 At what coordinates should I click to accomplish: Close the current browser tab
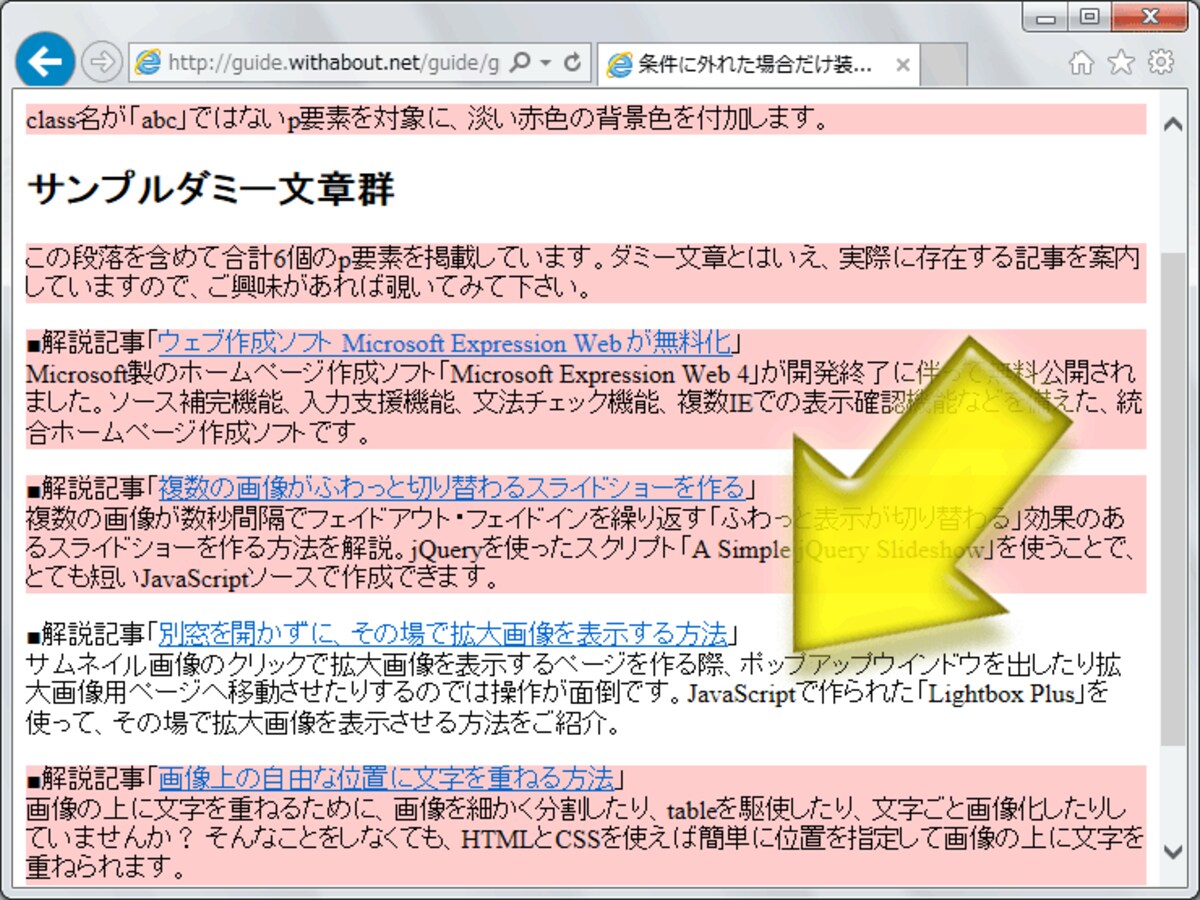[902, 65]
